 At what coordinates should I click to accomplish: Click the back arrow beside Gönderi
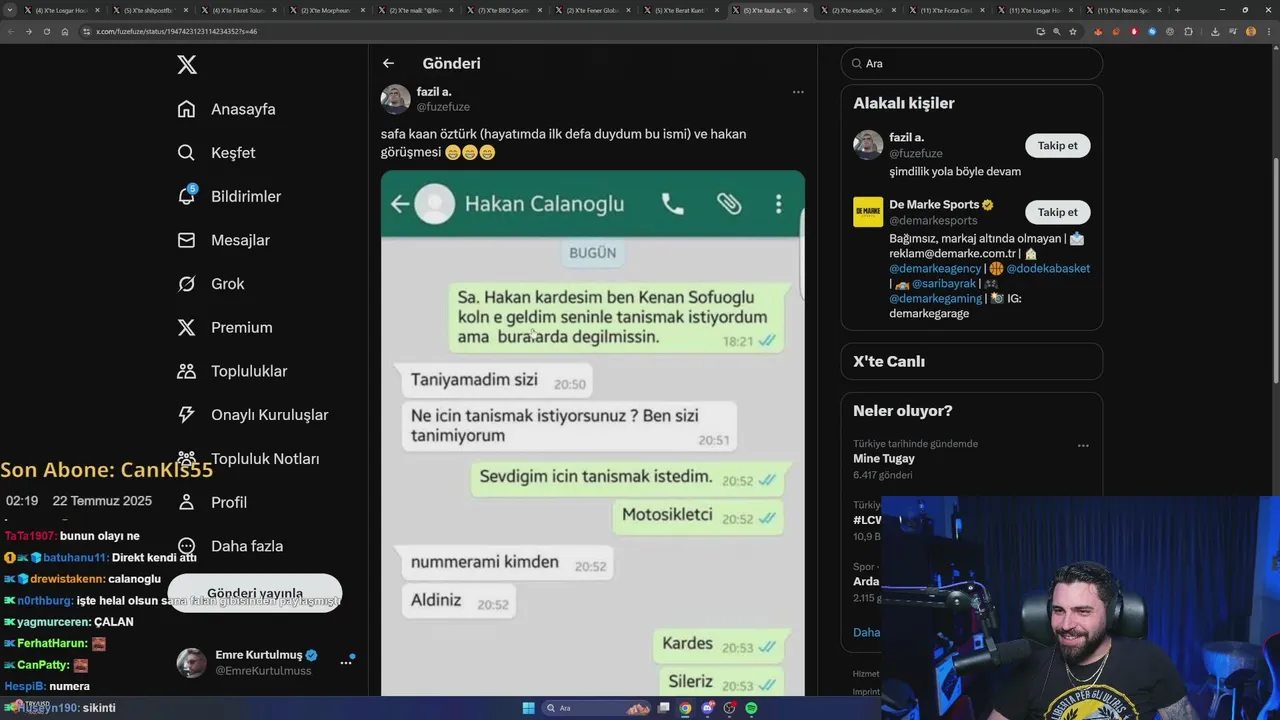(x=389, y=63)
